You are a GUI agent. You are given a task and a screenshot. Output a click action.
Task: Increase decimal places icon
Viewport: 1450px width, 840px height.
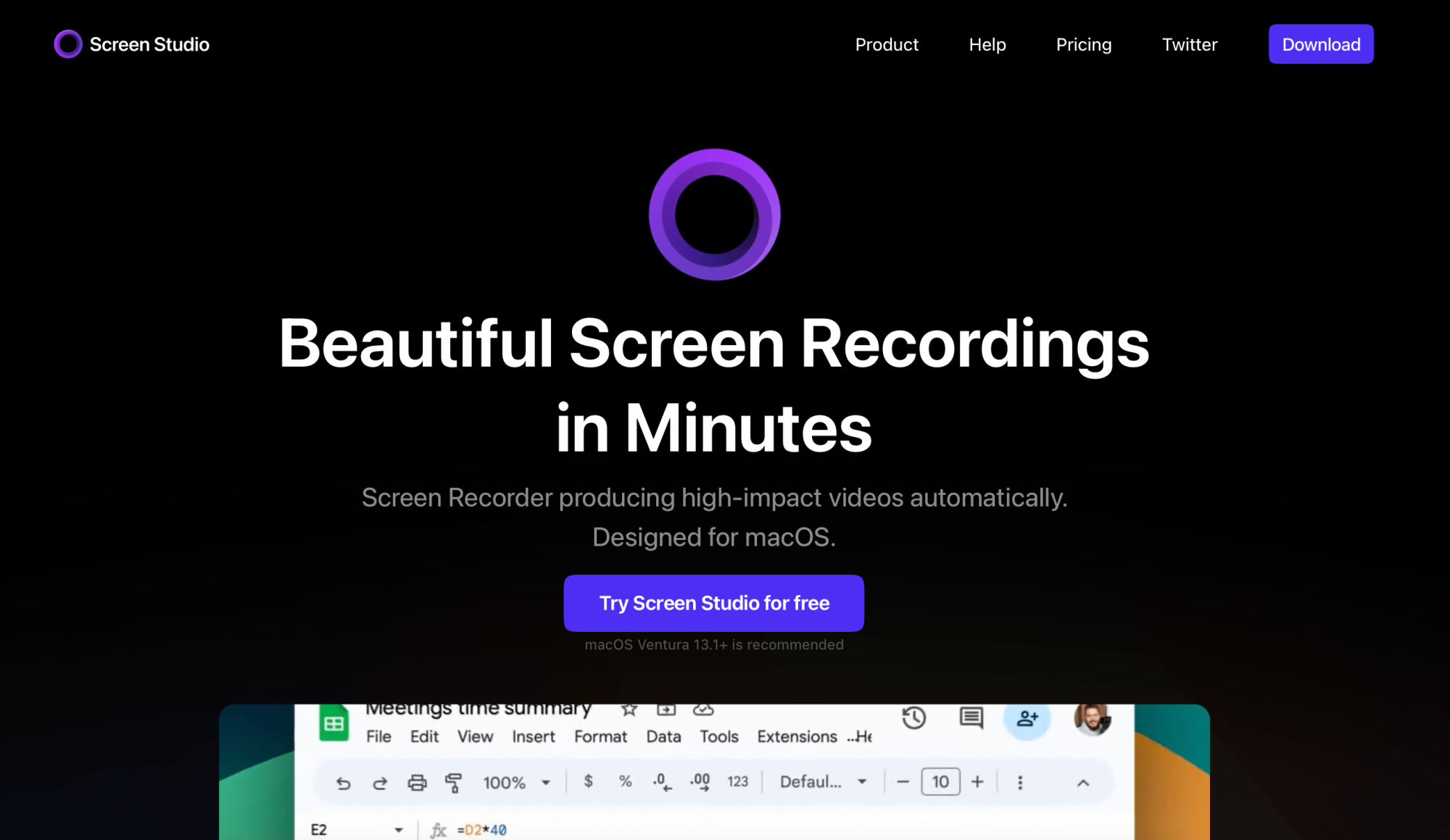point(700,782)
